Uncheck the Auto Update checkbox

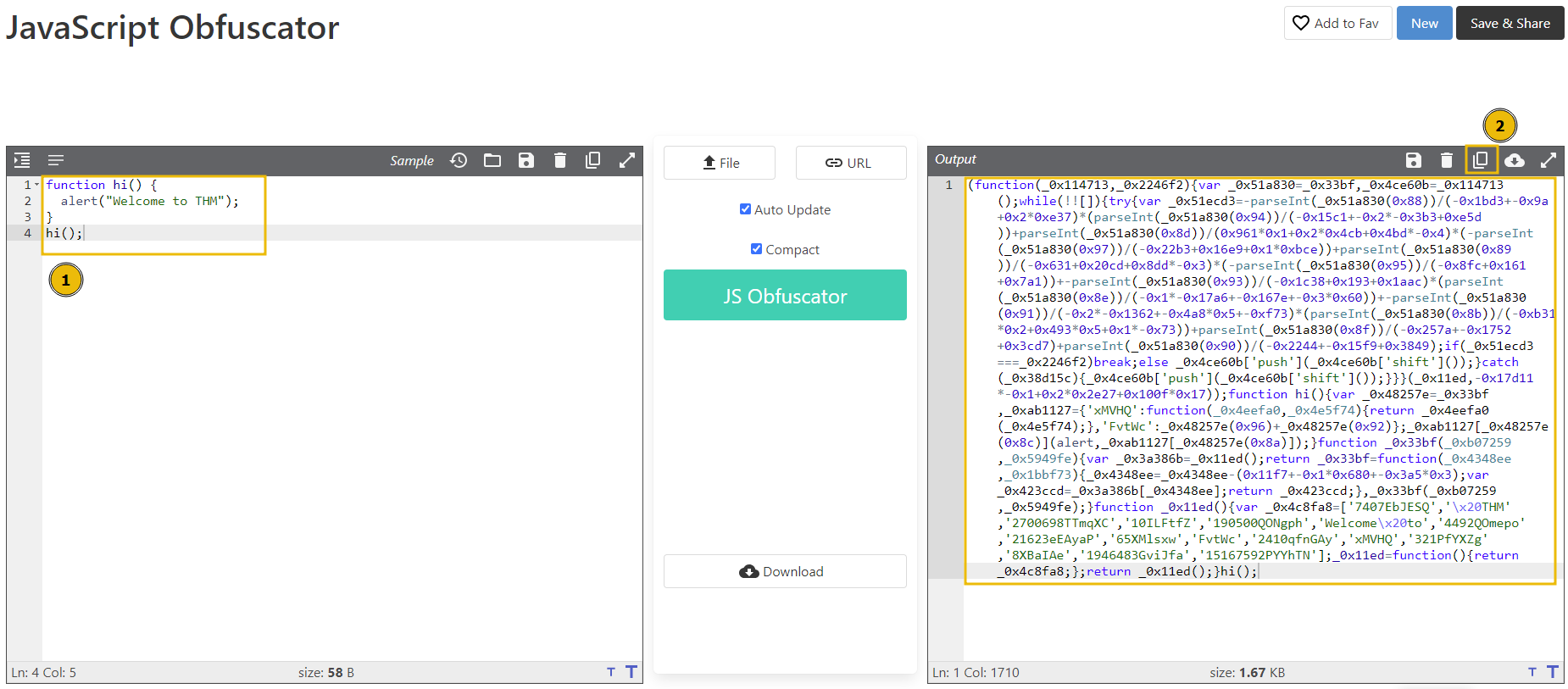click(745, 209)
